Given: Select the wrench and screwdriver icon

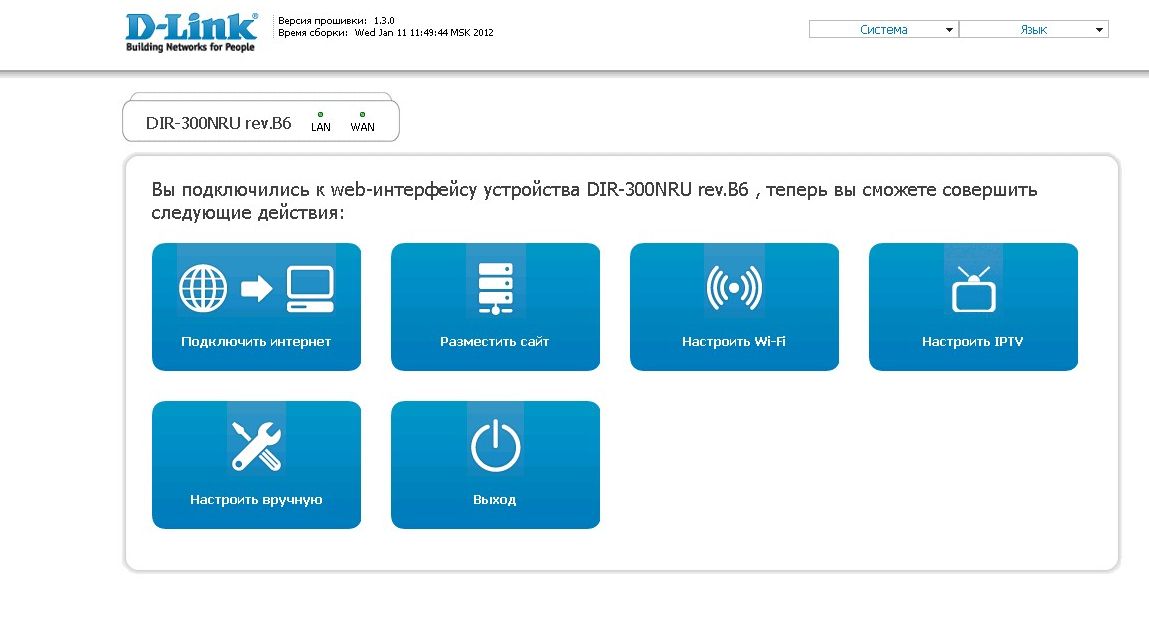Looking at the screenshot, I should pos(256,446).
